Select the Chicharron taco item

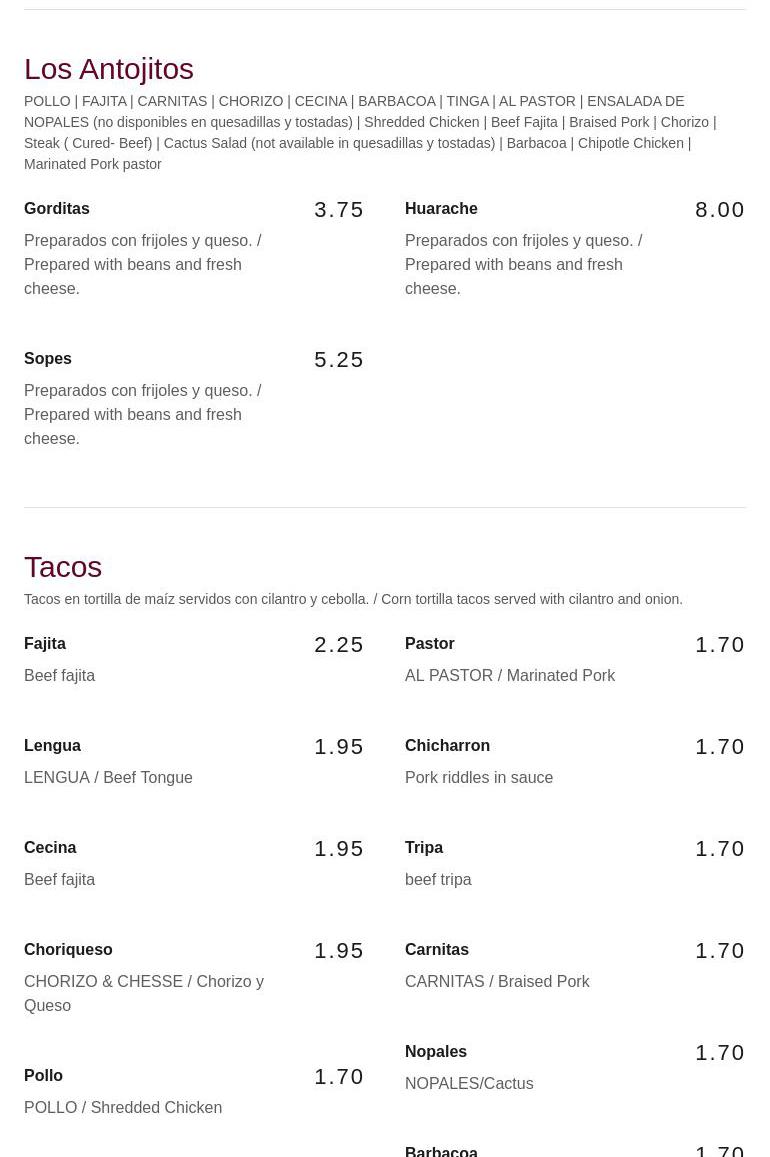point(447,746)
